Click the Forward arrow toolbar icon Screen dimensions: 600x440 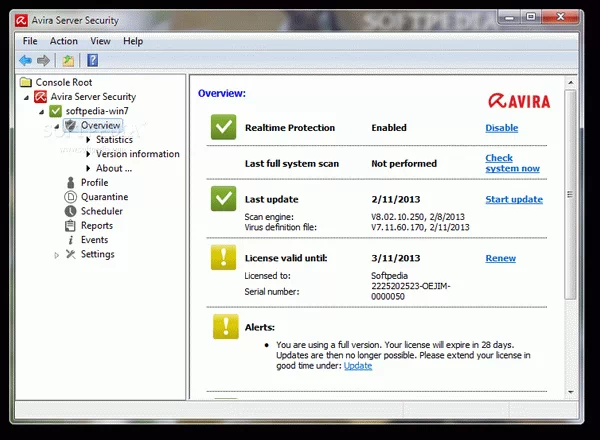coord(43,60)
